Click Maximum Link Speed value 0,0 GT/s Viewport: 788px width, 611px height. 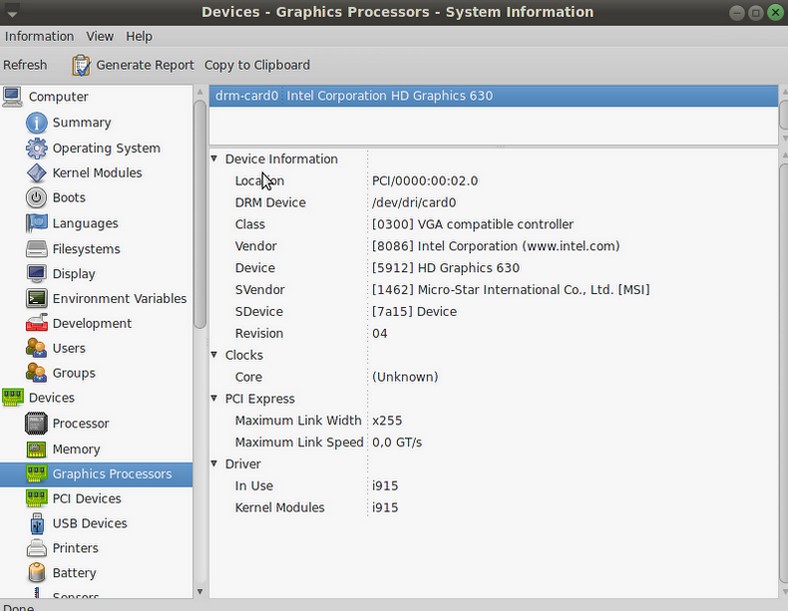(x=397, y=442)
